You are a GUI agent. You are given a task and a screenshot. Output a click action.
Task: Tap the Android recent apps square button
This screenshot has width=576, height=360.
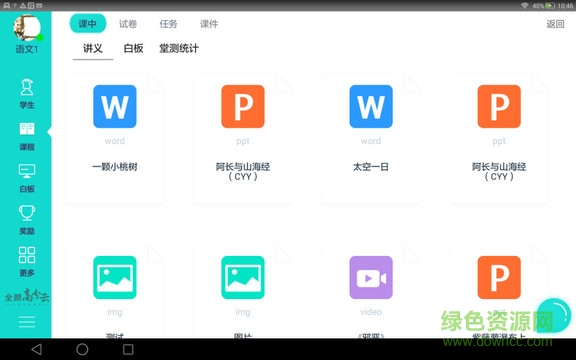tap(128, 349)
